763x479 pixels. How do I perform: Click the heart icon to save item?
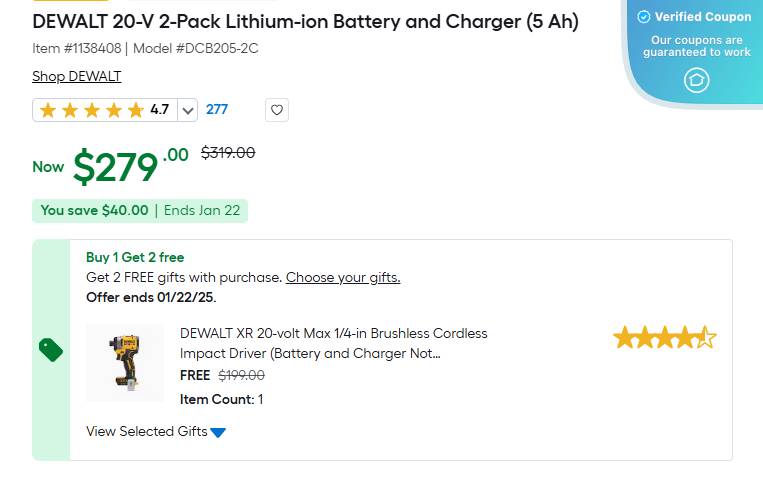click(x=277, y=110)
